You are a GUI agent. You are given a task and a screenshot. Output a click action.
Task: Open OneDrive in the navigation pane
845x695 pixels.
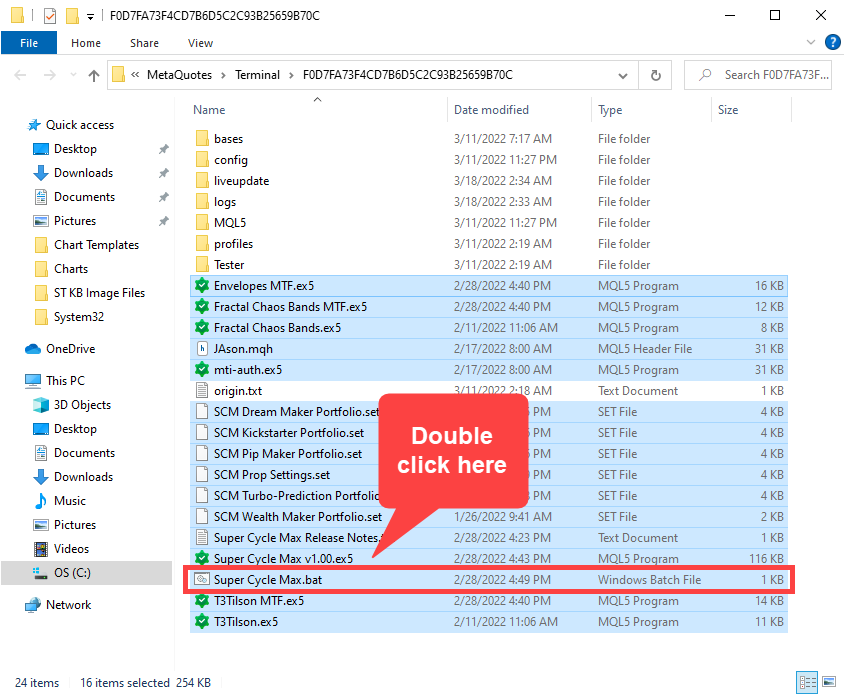tap(68, 349)
